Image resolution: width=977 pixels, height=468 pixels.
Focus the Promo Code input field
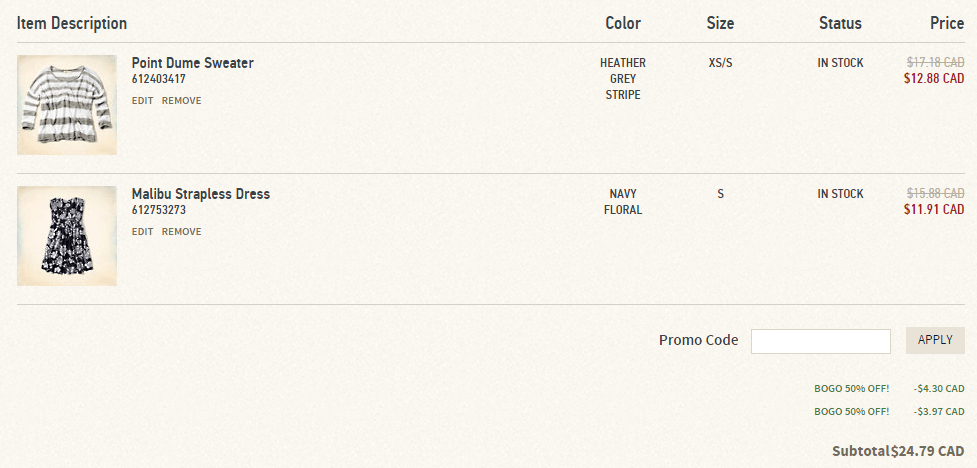[x=821, y=341]
